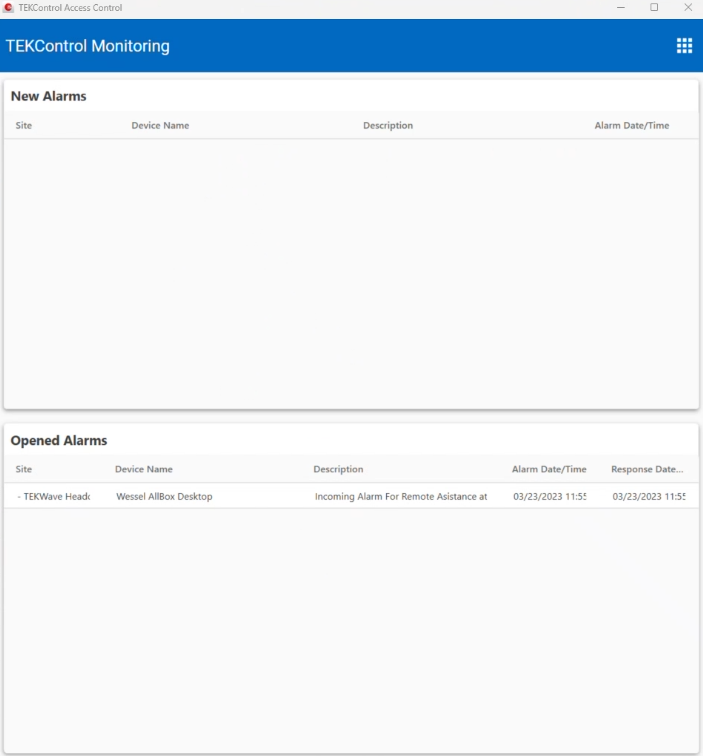Sort Opened Alarms by Alarm Date/Time header
The width and height of the screenshot is (703, 756).
pos(549,469)
